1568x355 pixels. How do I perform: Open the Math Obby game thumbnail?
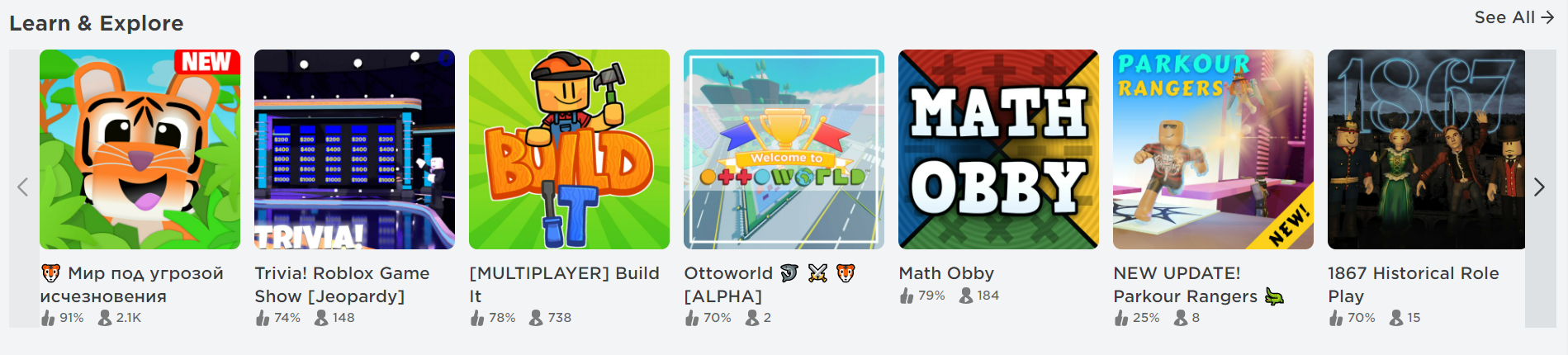[998, 149]
